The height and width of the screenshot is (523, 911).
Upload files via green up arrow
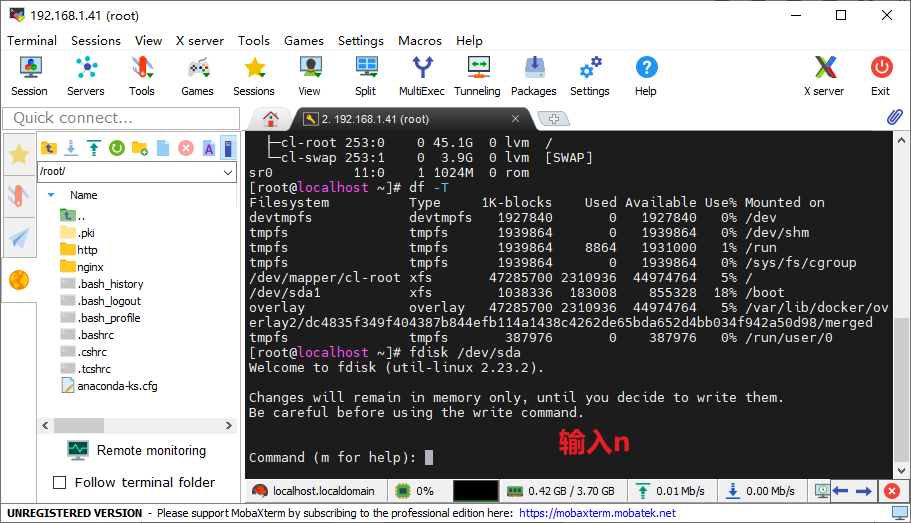click(94, 148)
